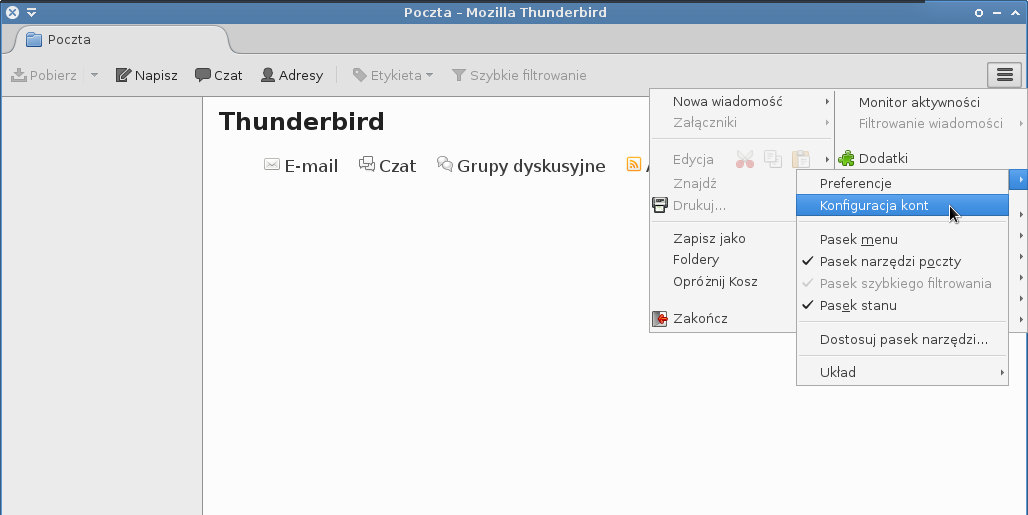Open the hamburger application menu button
The image size is (1028, 515).
click(x=1004, y=75)
